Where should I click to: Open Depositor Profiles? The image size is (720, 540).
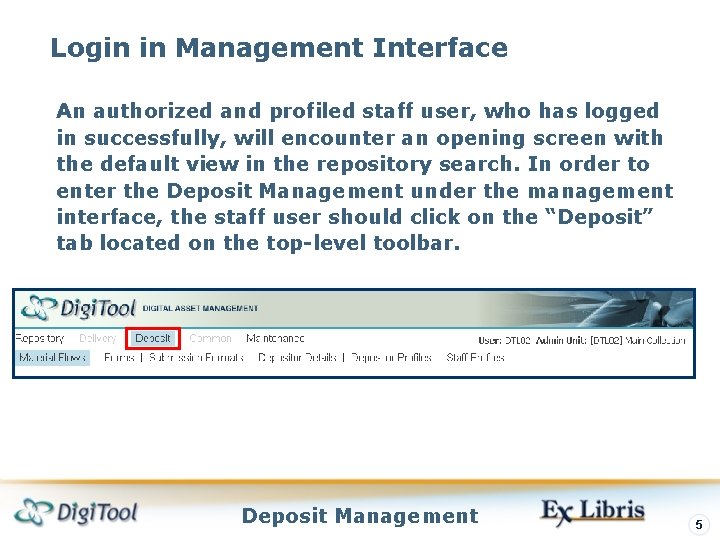point(391,357)
